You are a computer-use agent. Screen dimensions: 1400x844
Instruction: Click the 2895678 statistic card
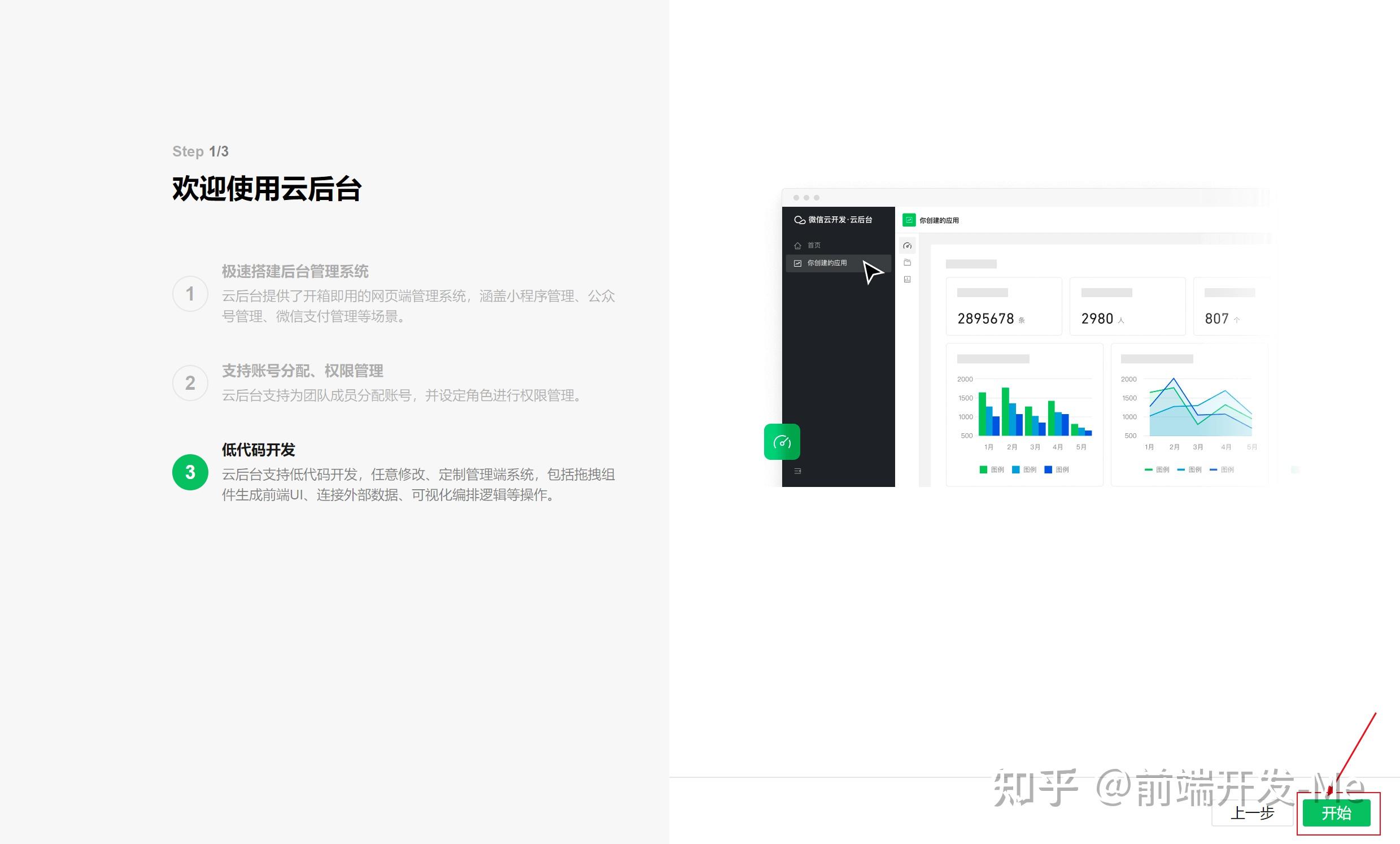(1004, 307)
